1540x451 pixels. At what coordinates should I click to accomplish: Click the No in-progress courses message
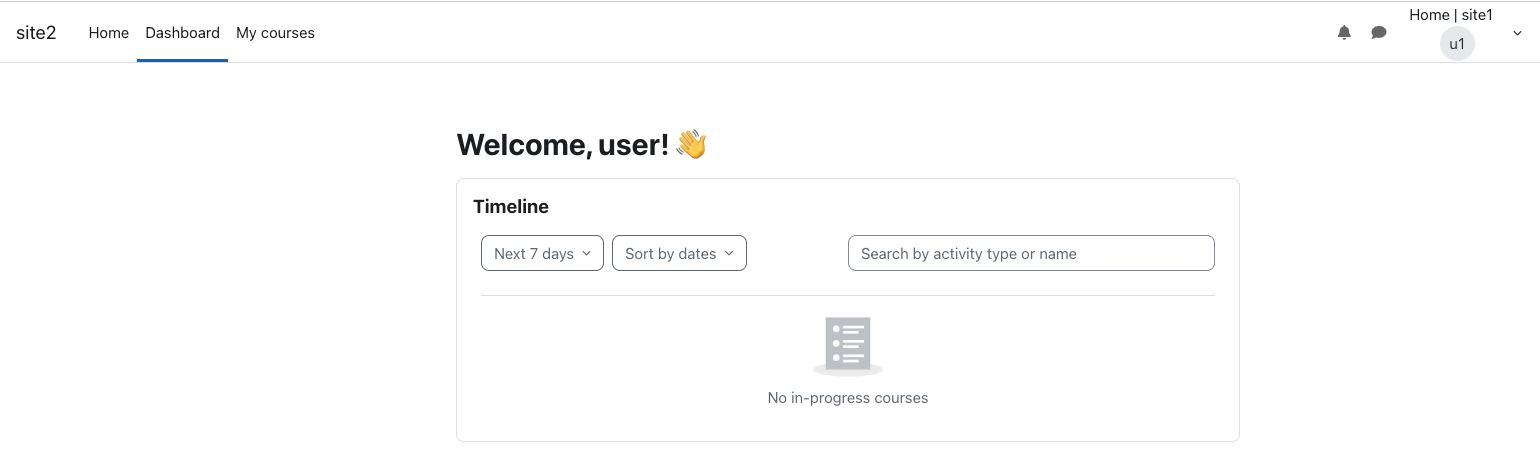(x=848, y=398)
